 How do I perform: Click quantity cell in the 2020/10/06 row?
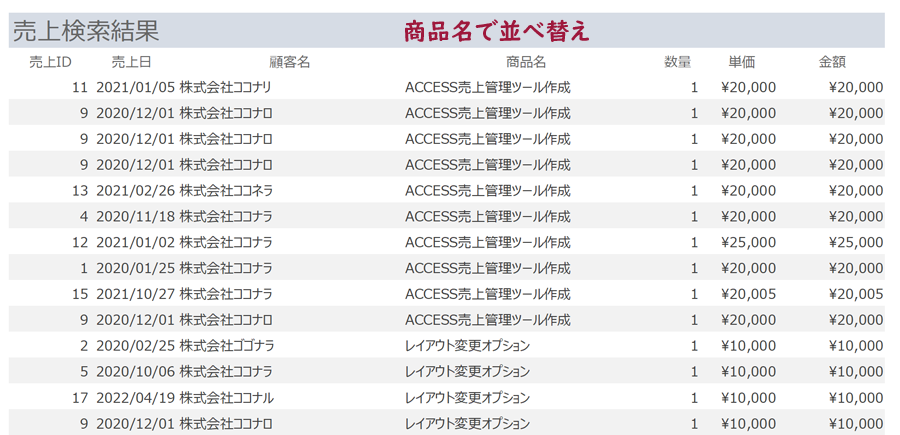[695, 371]
